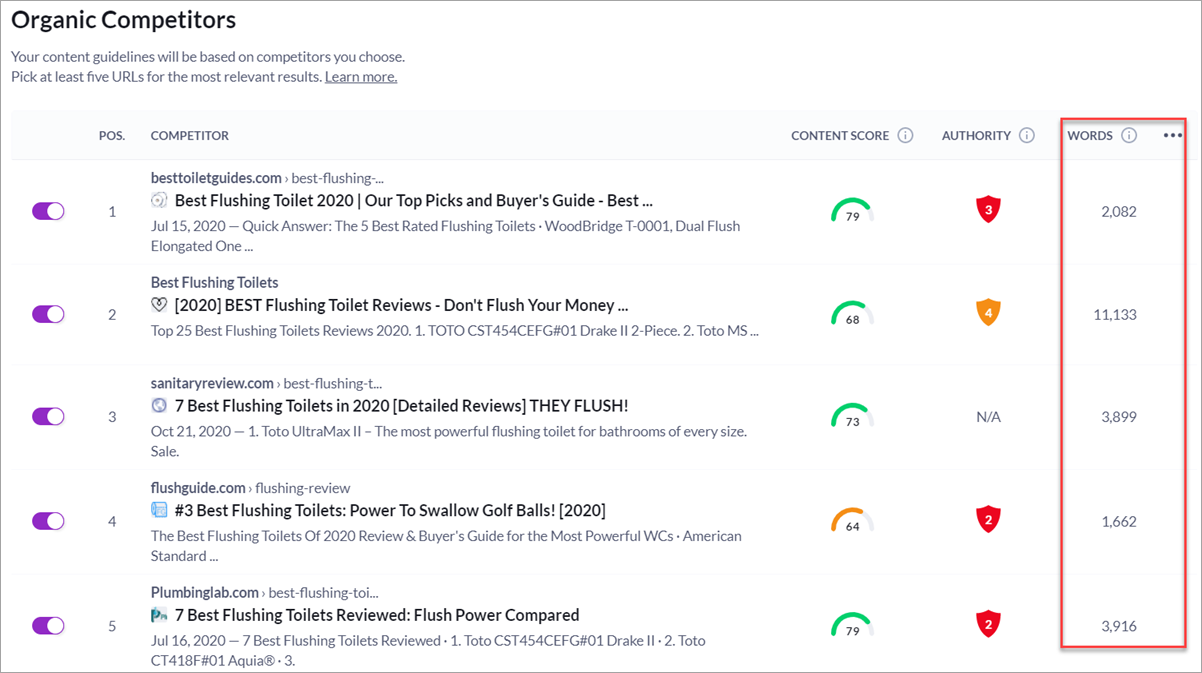Click the orange authority shield showing 4

pyautogui.click(x=988, y=313)
